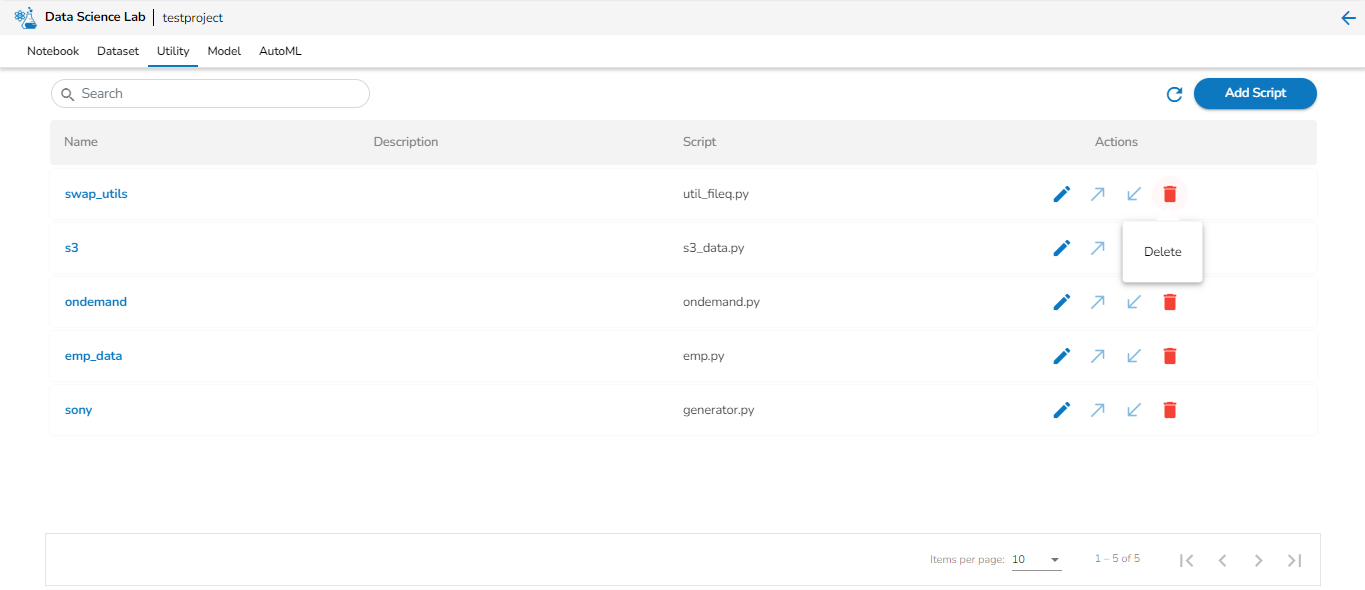
Task: Go back using the top-right arrow
Action: (1348, 18)
